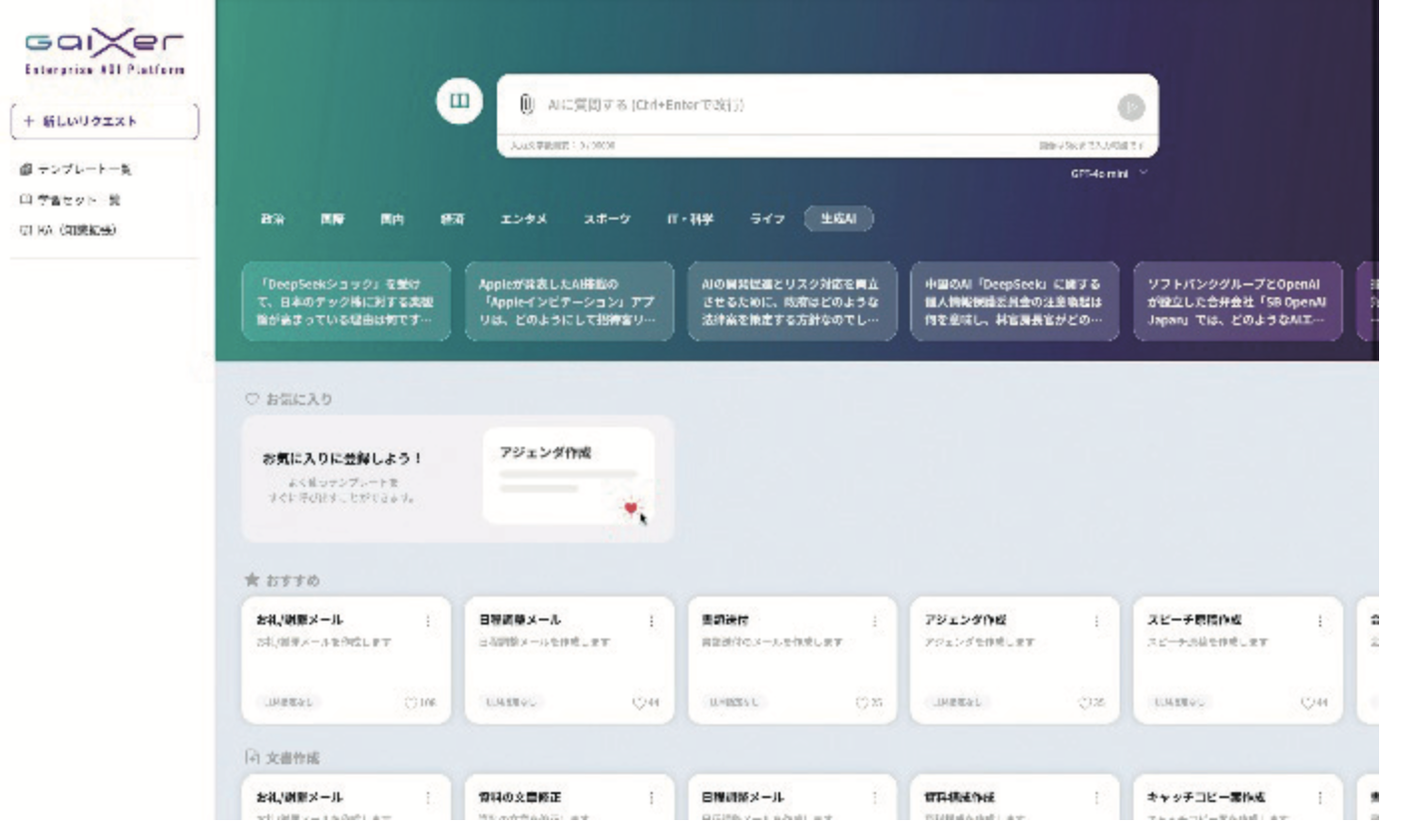The image size is (1407, 840).
Task: Click the 新しいリクエスト button
Action: click(x=105, y=122)
